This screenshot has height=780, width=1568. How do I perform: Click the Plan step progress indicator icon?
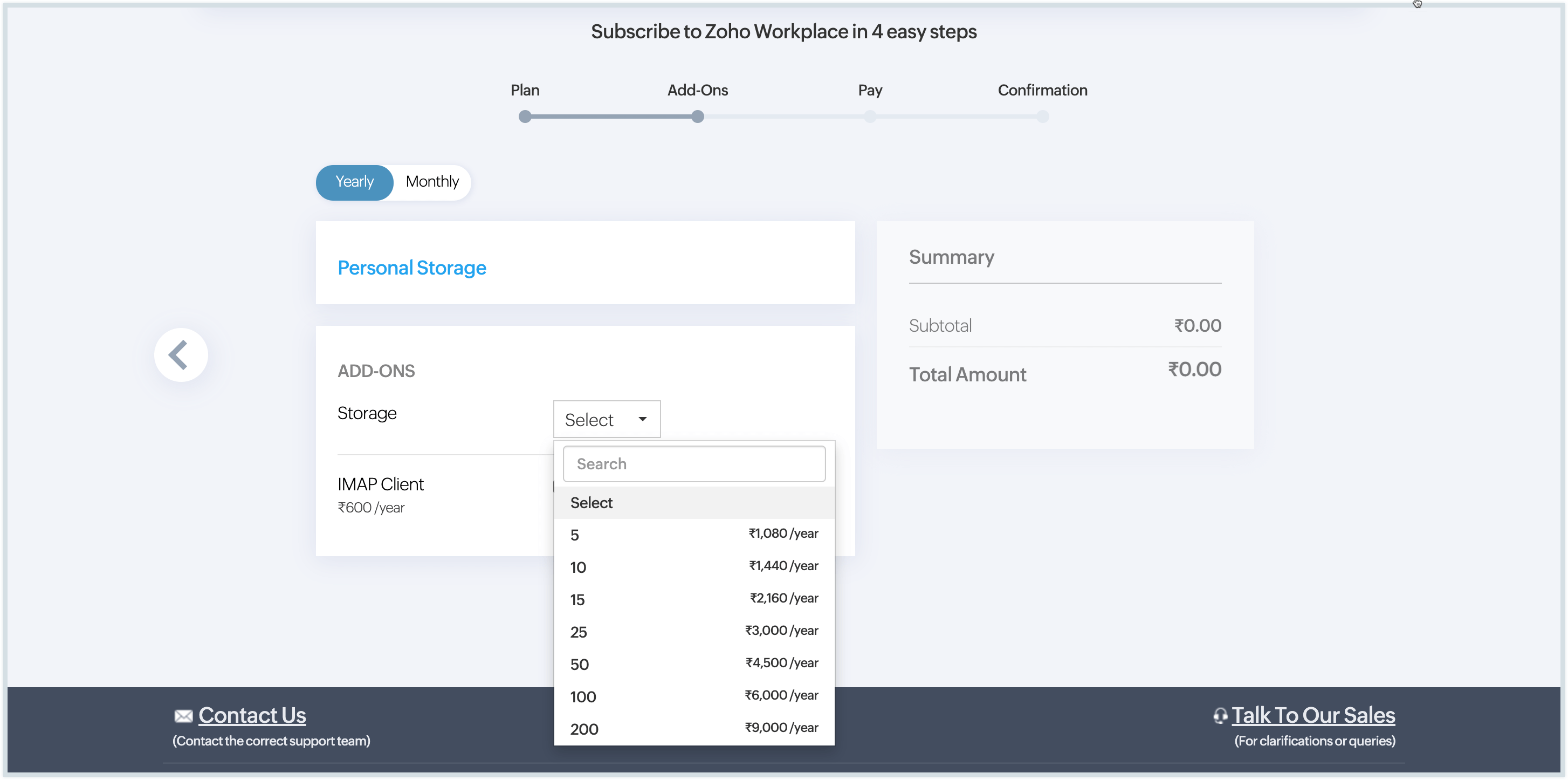pyautogui.click(x=525, y=116)
